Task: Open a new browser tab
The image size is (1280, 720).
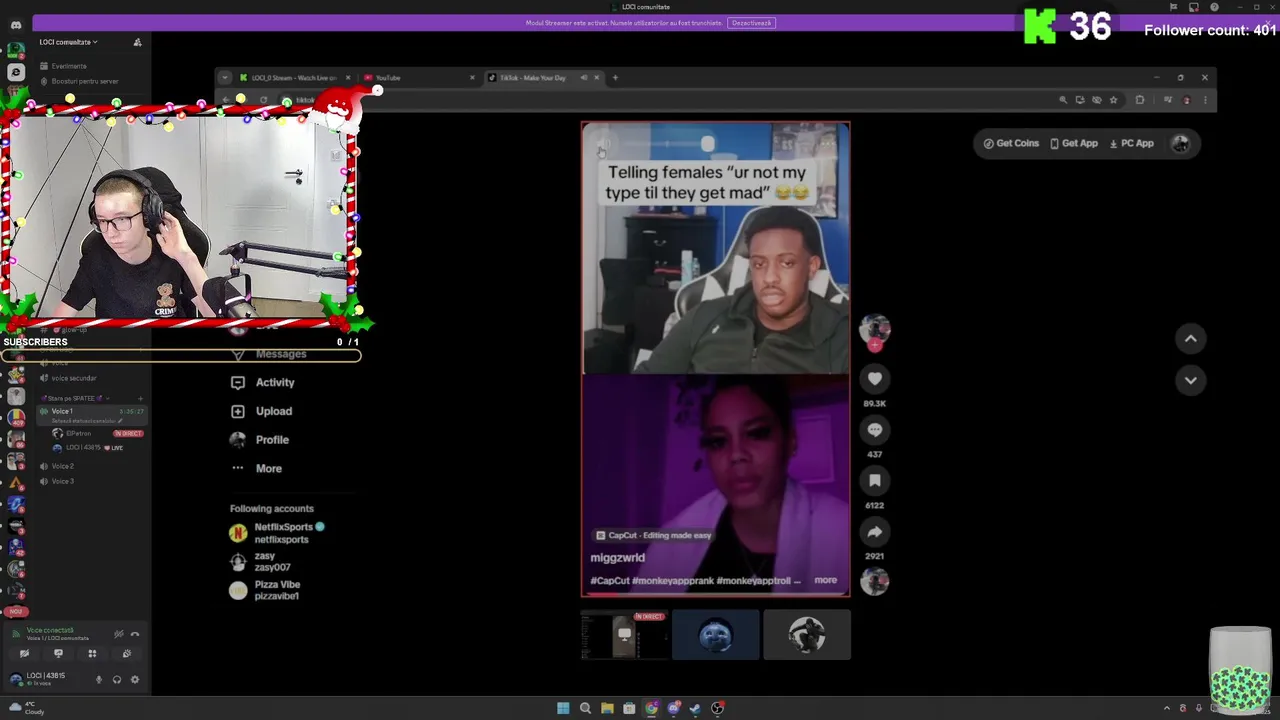Action: 615,77
